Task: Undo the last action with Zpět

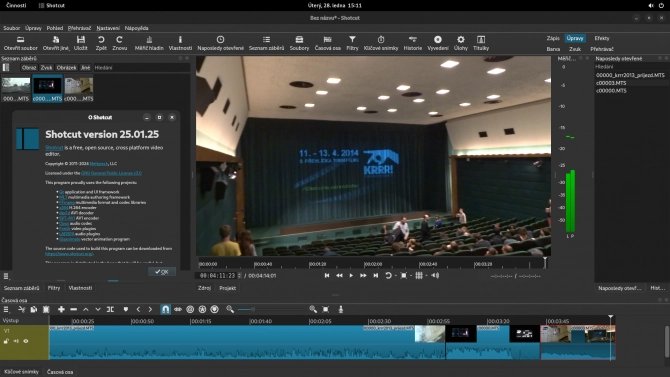Action: 101,43
